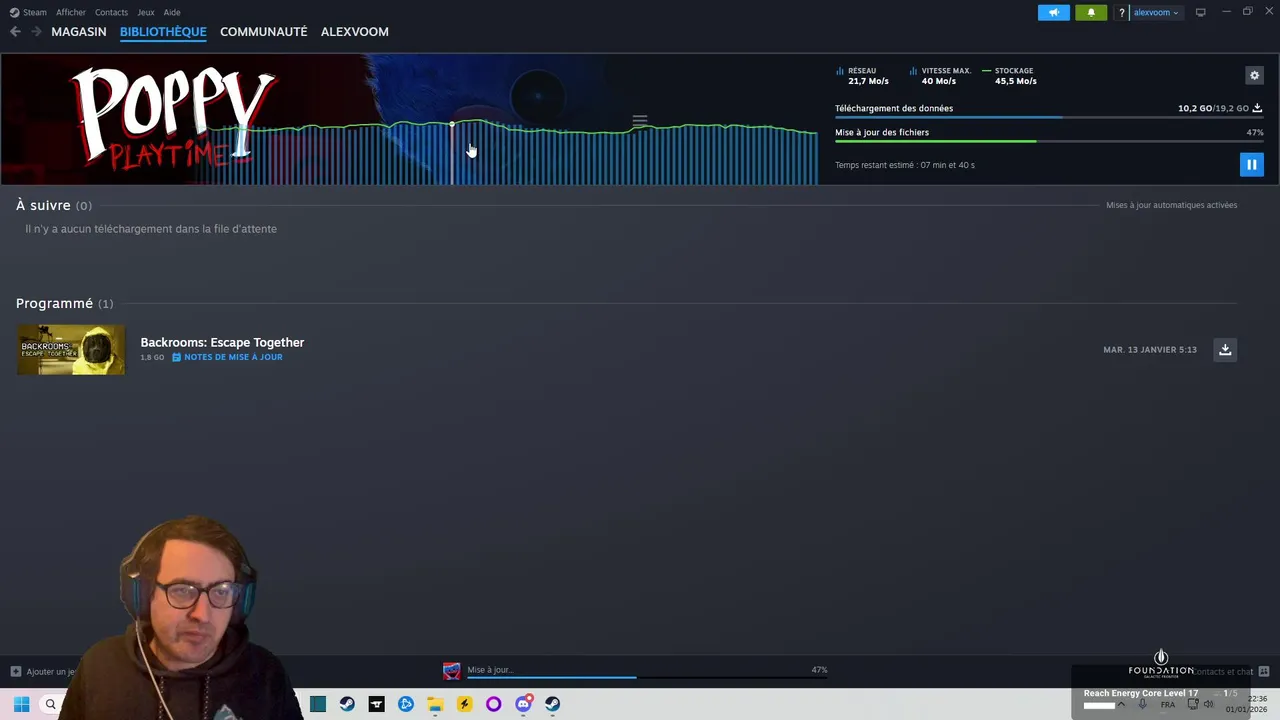Open the purple ring taskbar app
The width and height of the screenshot is (1280, 720).
[x=493, y=704]
